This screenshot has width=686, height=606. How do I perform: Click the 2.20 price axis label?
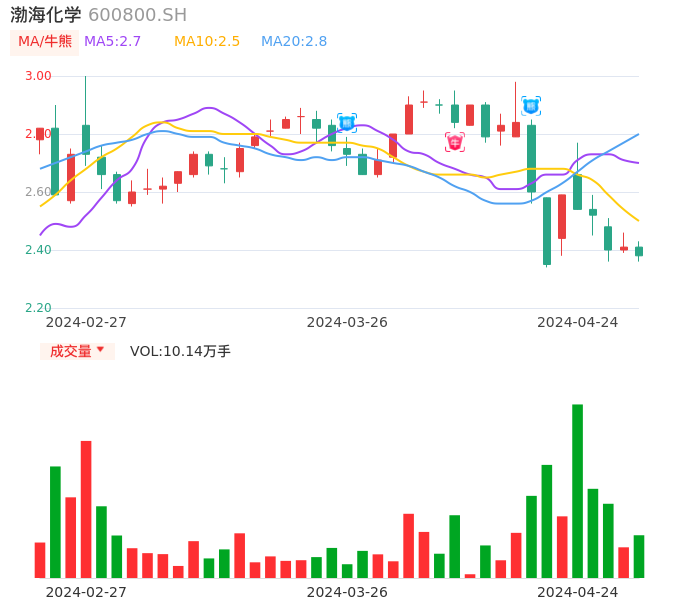pos(38,308)
